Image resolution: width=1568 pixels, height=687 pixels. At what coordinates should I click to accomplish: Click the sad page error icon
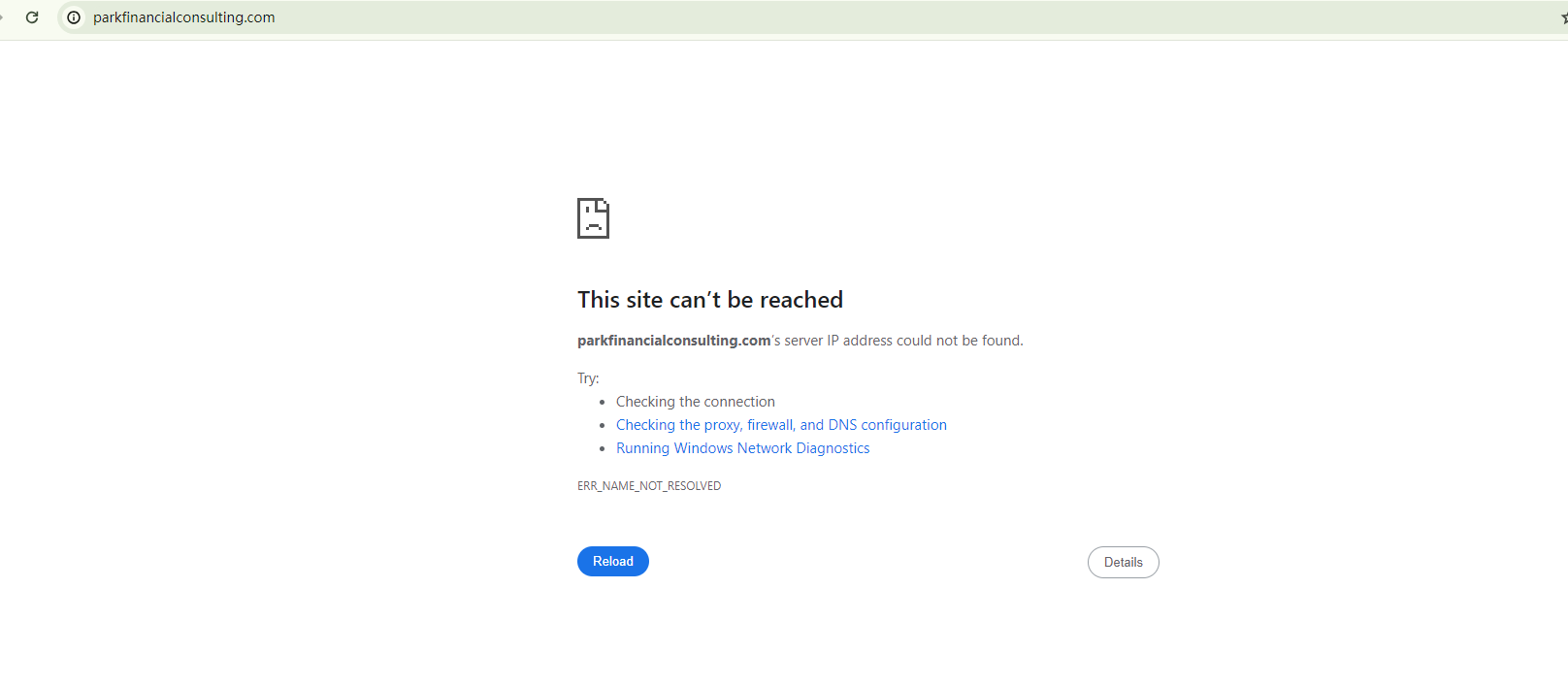[593, 218]
